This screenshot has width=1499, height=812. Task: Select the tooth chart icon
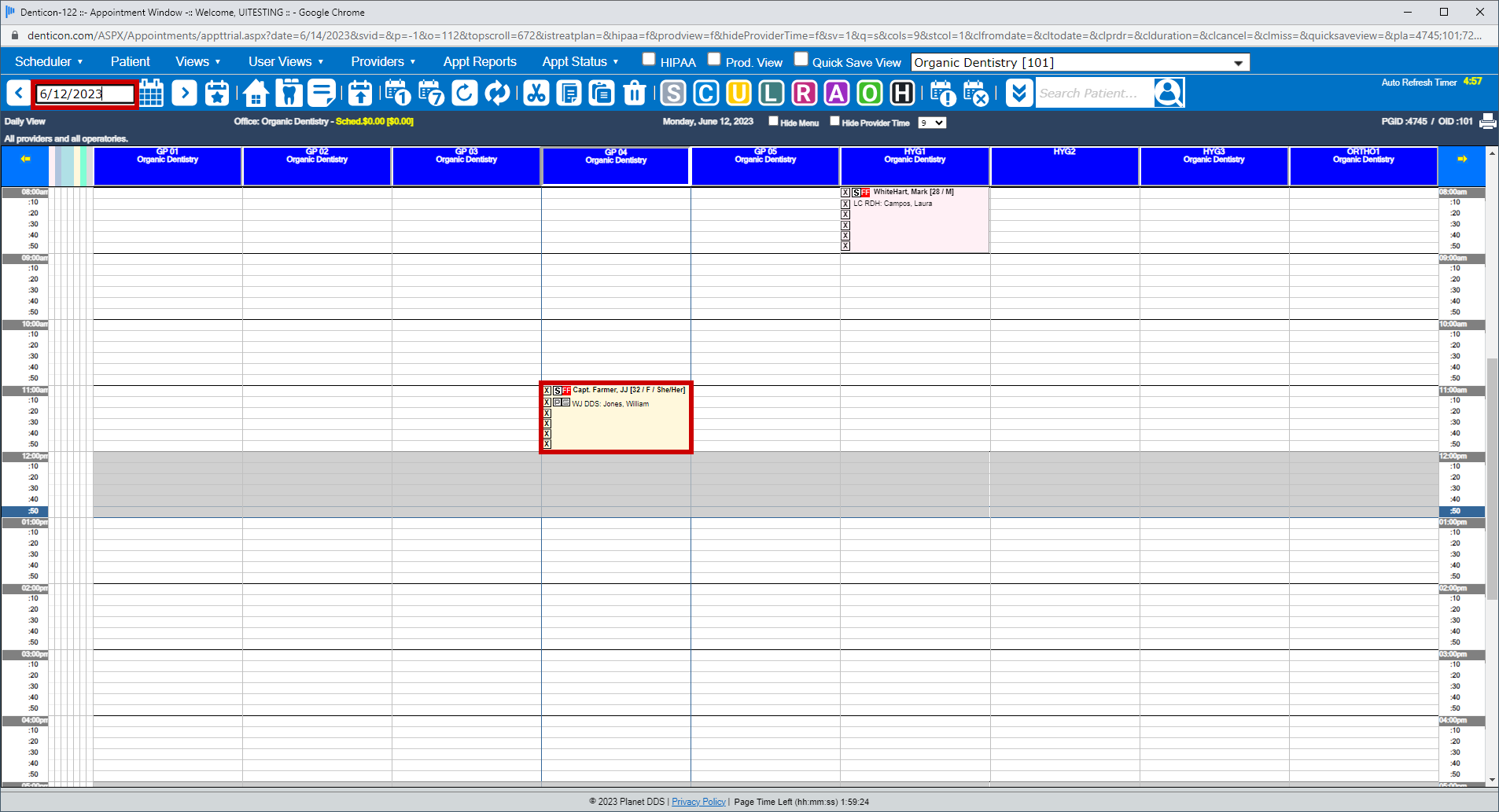coord(289,93)
